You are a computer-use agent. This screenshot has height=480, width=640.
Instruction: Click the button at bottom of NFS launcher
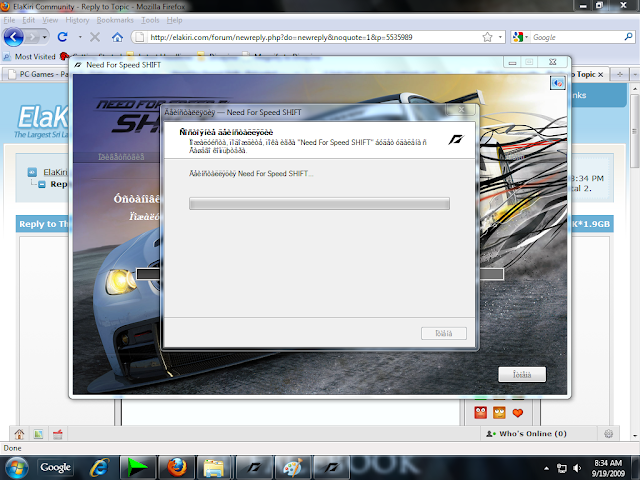coord(522,374)
